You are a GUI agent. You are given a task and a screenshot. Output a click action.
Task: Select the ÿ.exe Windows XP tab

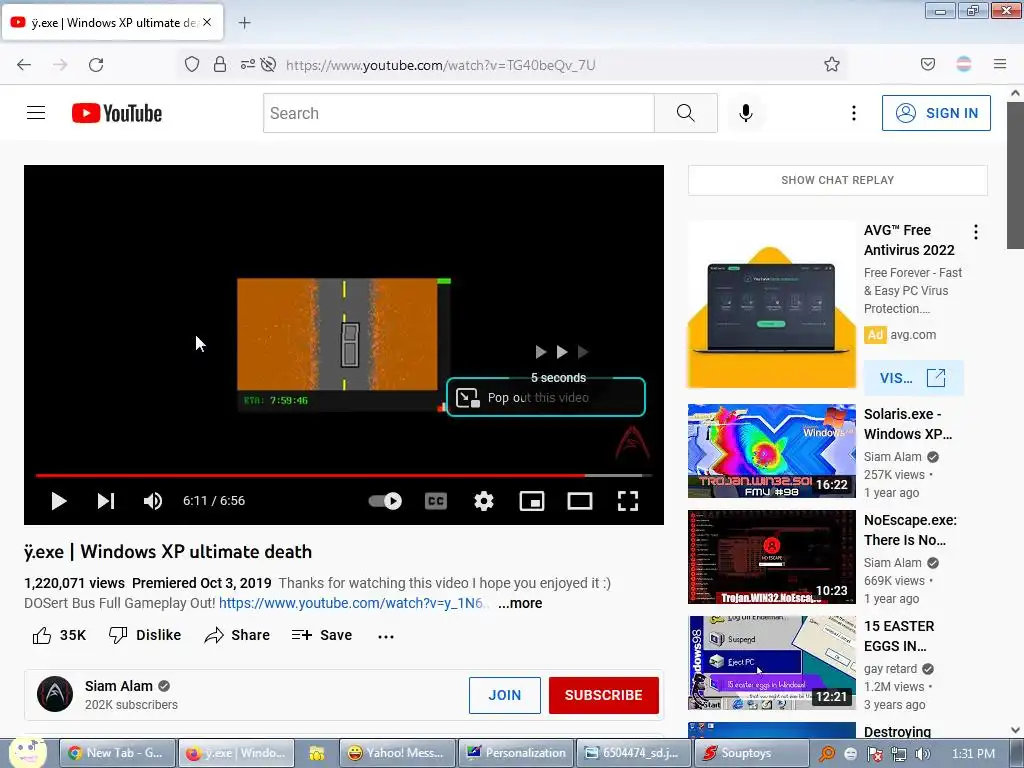click(x=112, y=22)
